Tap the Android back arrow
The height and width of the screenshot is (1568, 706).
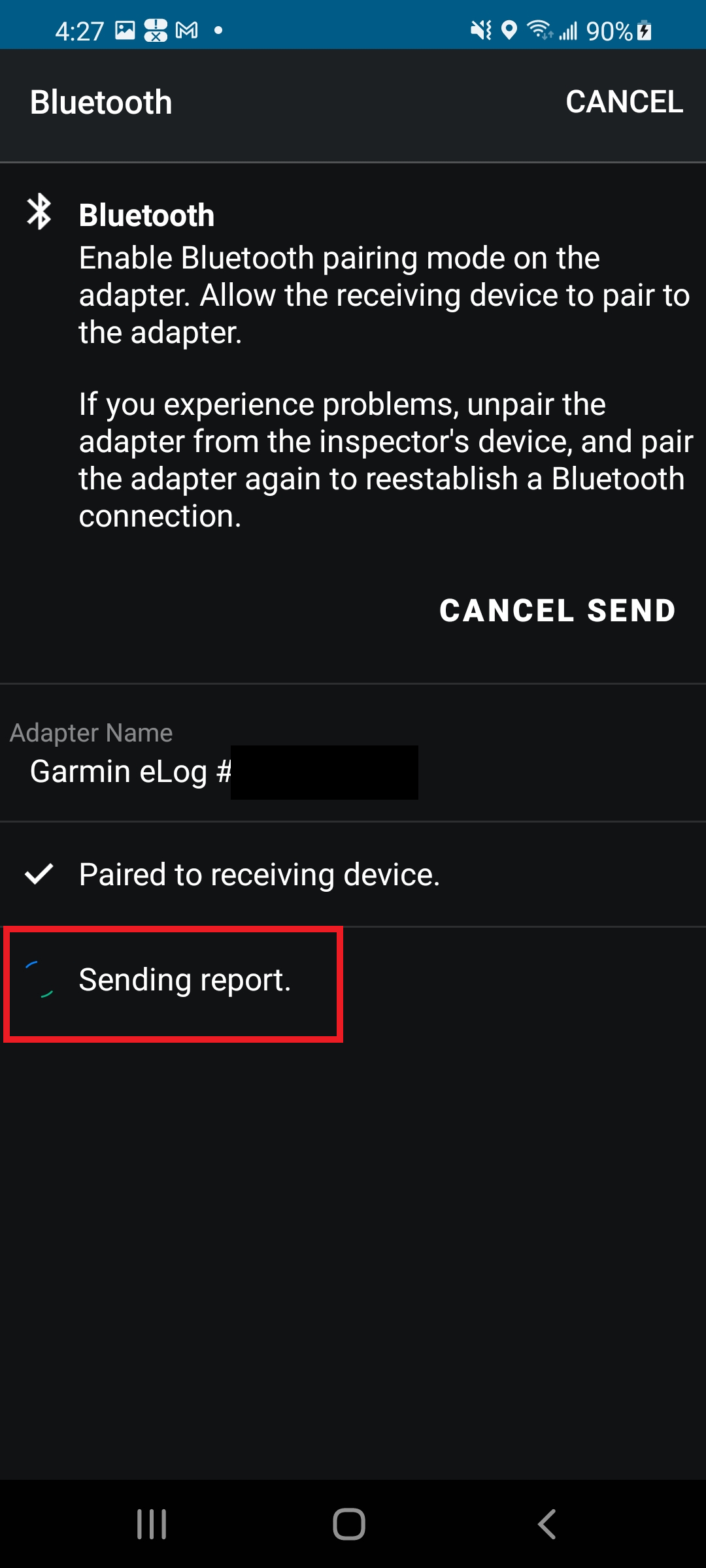coord(546,1524)
